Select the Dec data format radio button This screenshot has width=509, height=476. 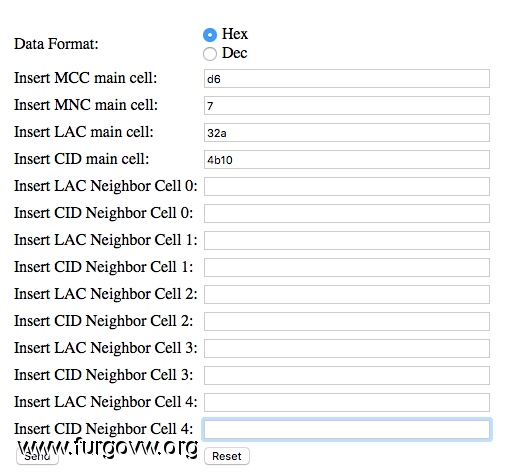tap(210, 54)
